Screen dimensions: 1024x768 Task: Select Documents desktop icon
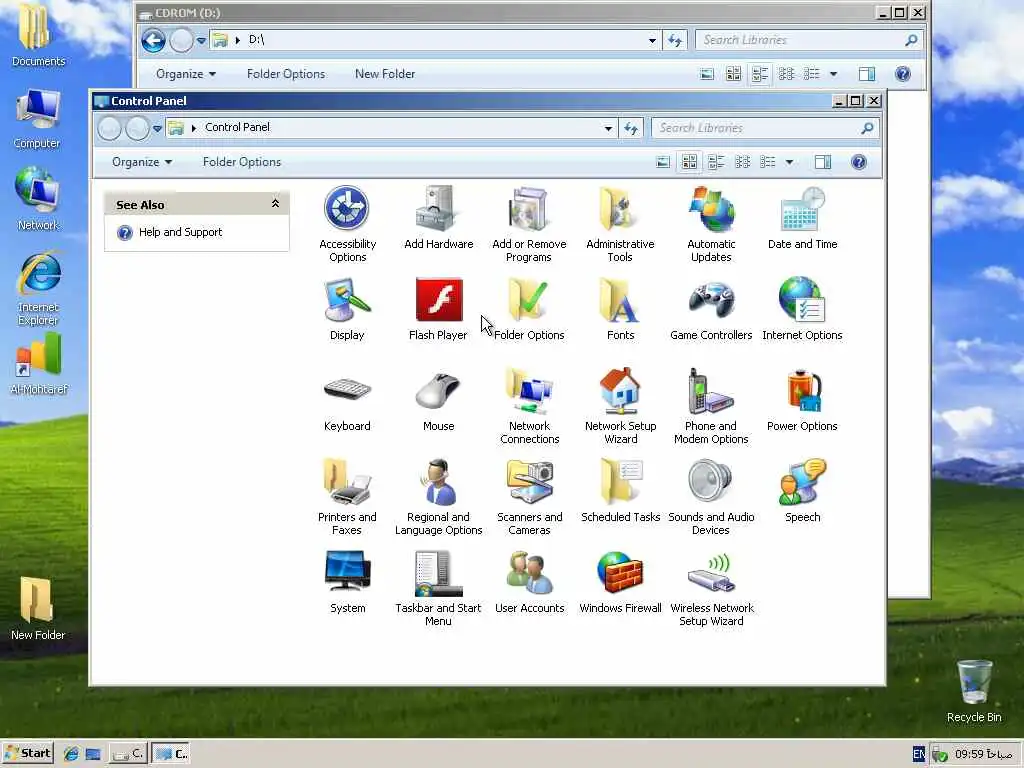[38, 36]
